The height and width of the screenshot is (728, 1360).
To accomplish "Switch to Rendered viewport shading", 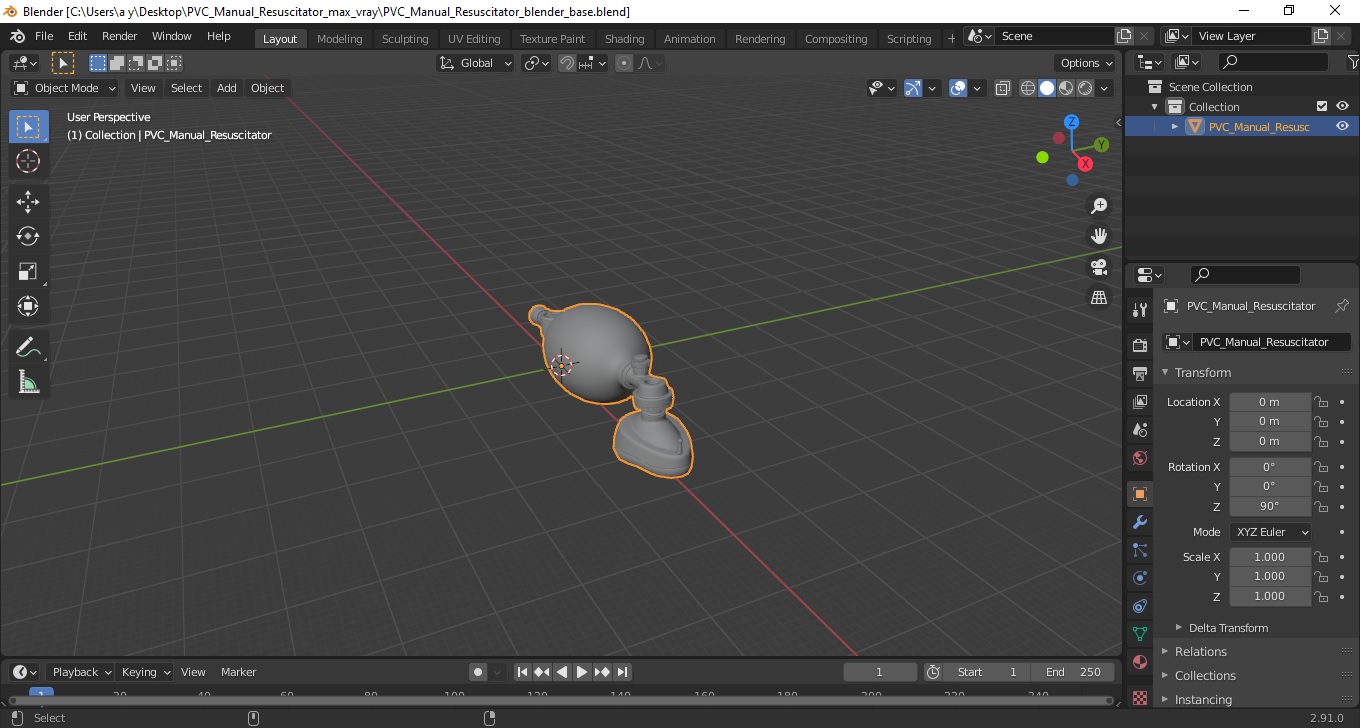I will click(x=1085, y=88).
